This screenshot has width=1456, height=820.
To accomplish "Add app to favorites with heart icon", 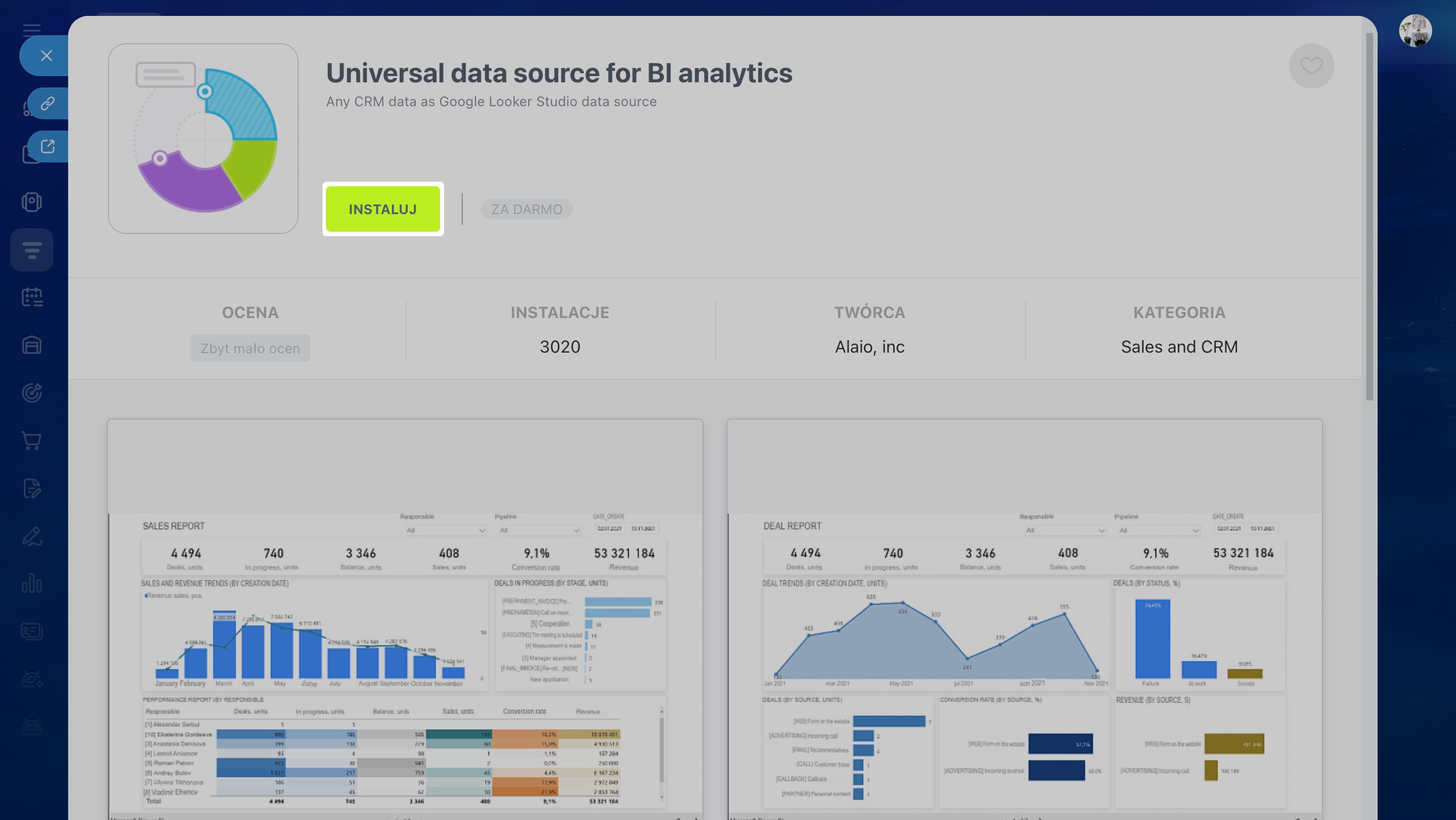I will click(1311, 66).
